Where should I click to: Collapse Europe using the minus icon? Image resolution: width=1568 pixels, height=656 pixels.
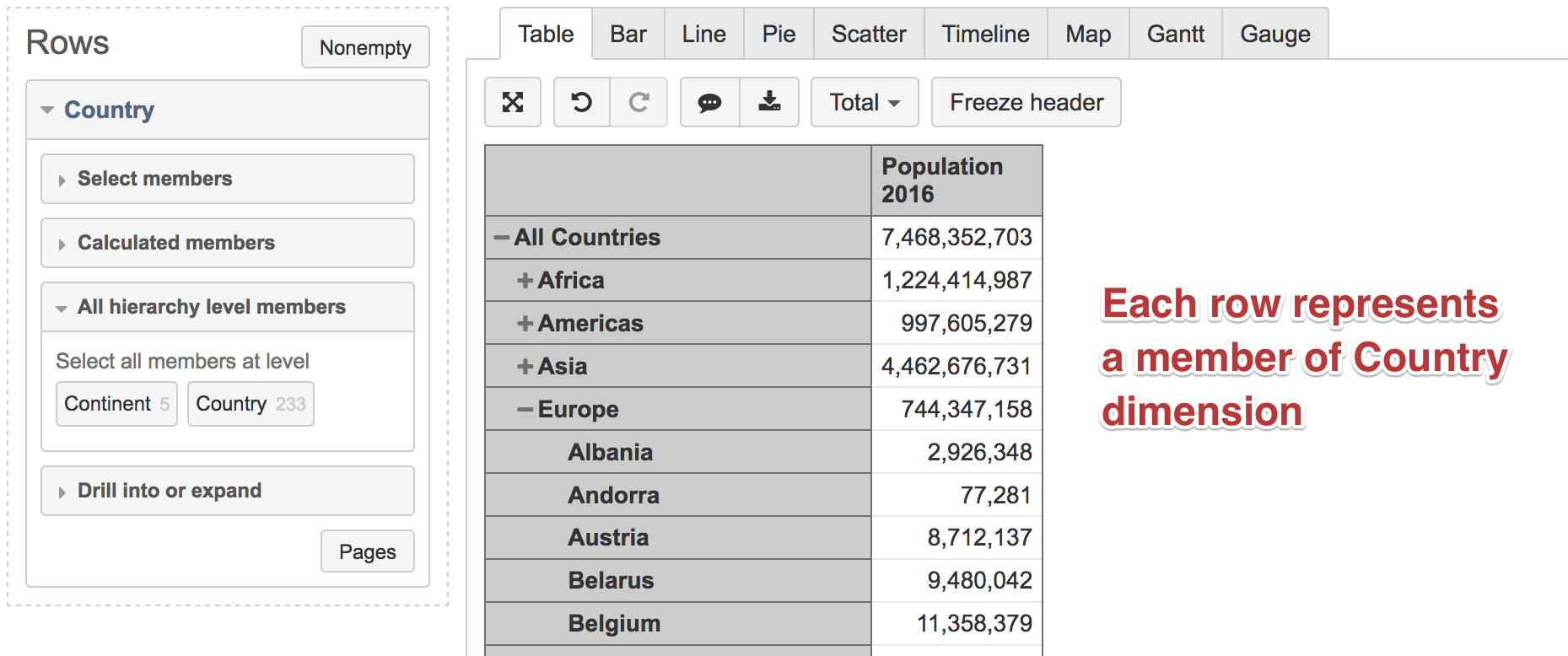pos(525,410)
